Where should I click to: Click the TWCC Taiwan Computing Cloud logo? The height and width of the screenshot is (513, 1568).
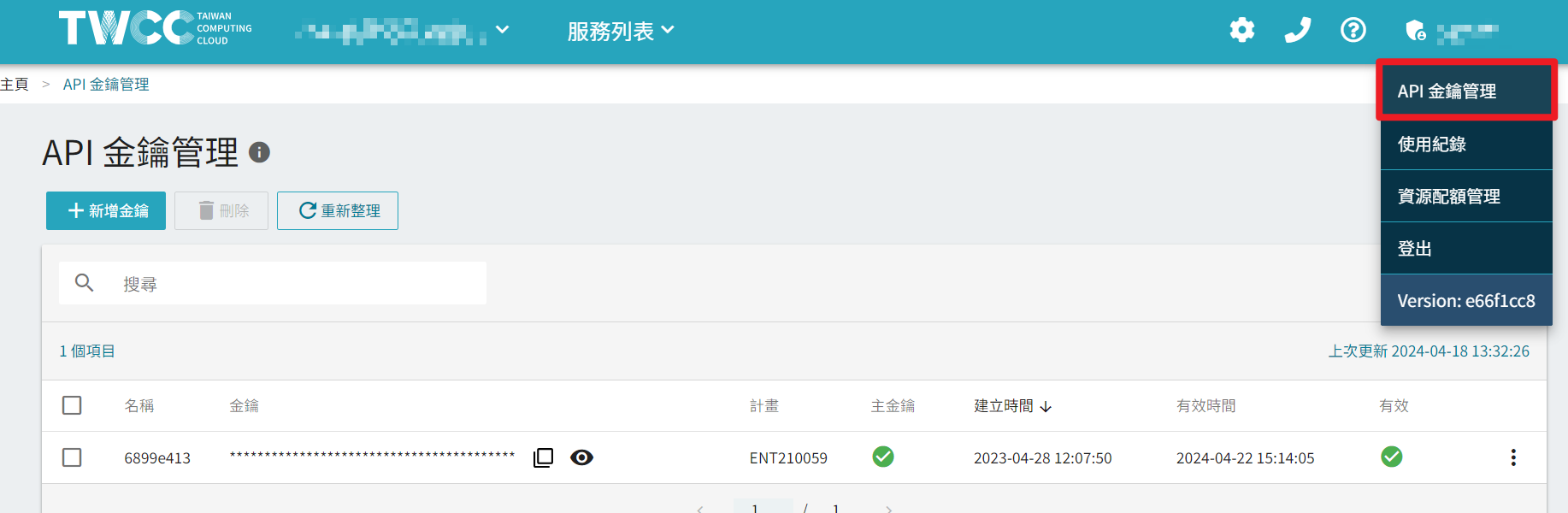[155, 28]
